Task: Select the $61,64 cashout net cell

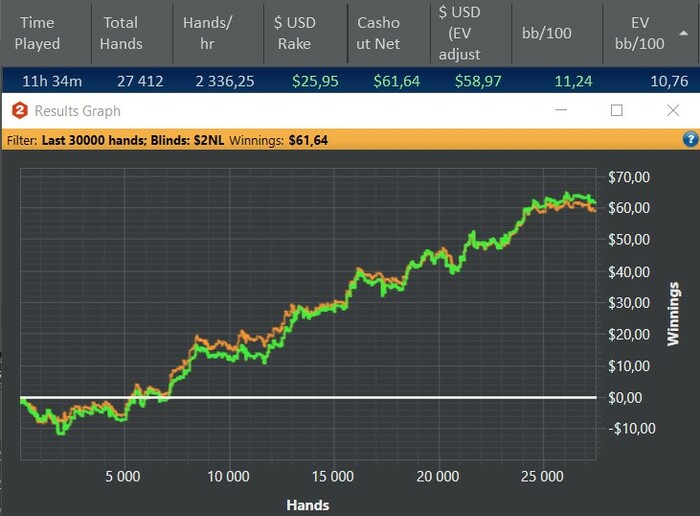Action: 397,81
